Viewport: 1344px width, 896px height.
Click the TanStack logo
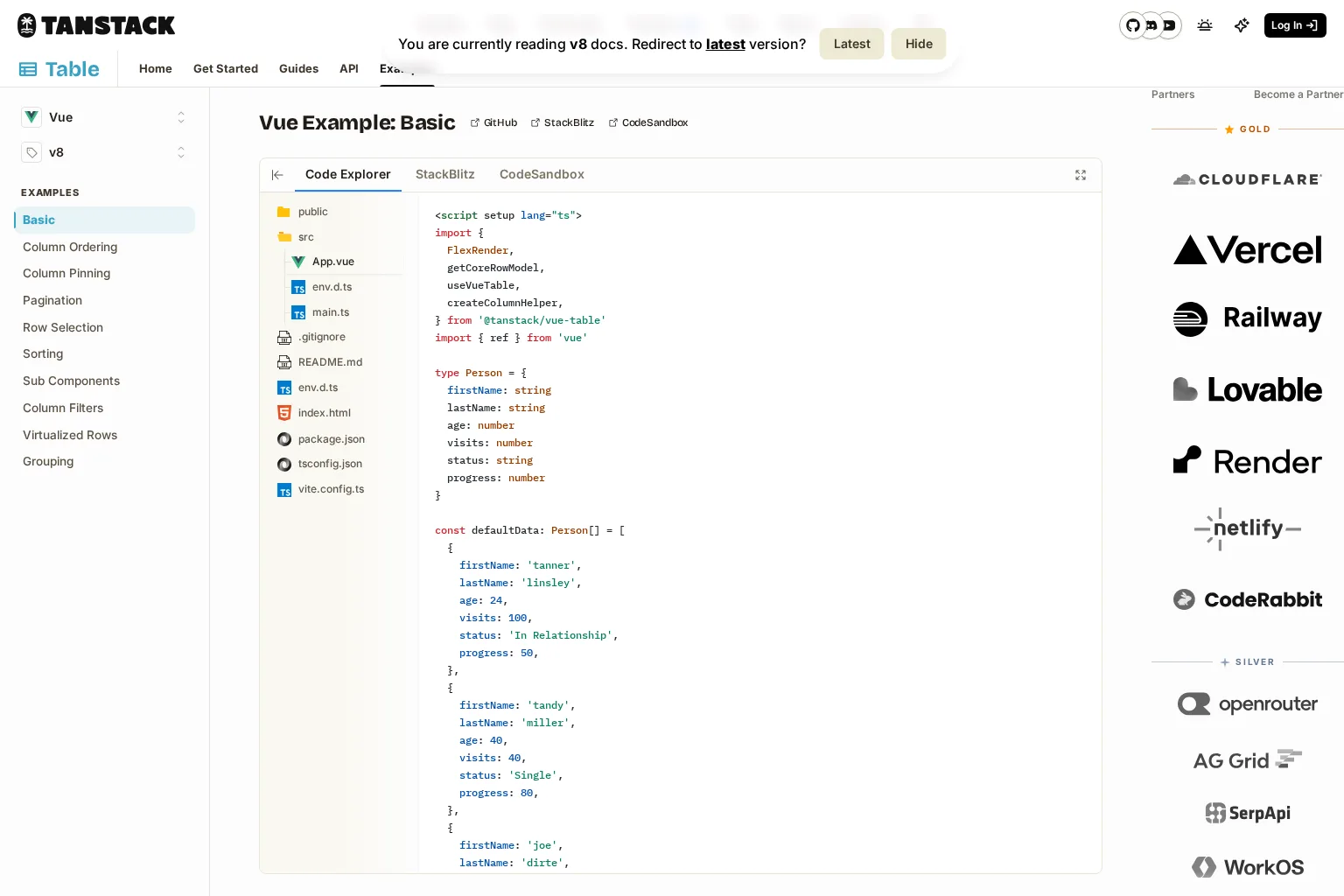click(96, 25)
